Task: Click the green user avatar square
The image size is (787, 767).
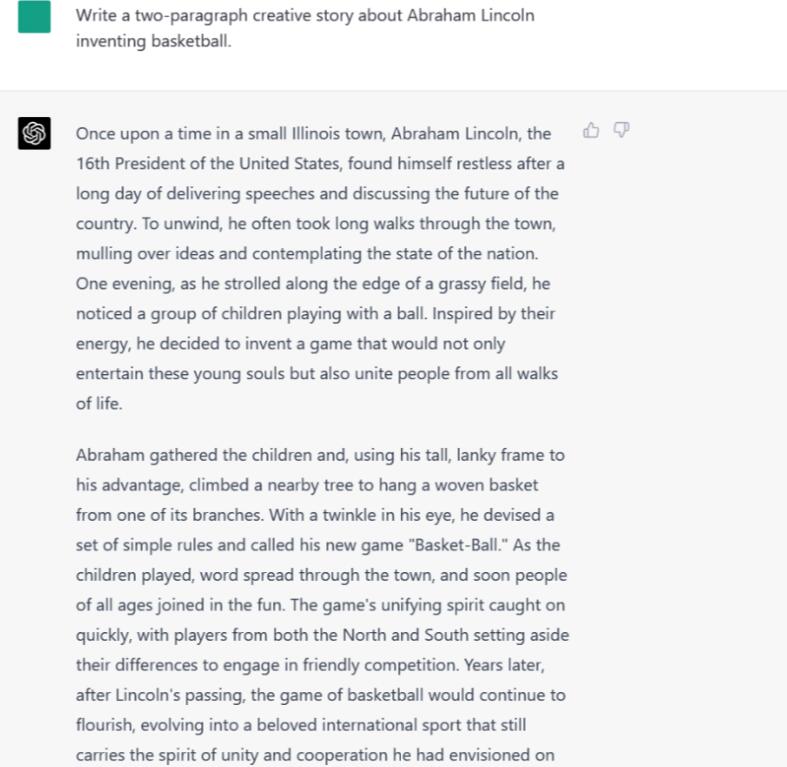Action: pos(34,17)
